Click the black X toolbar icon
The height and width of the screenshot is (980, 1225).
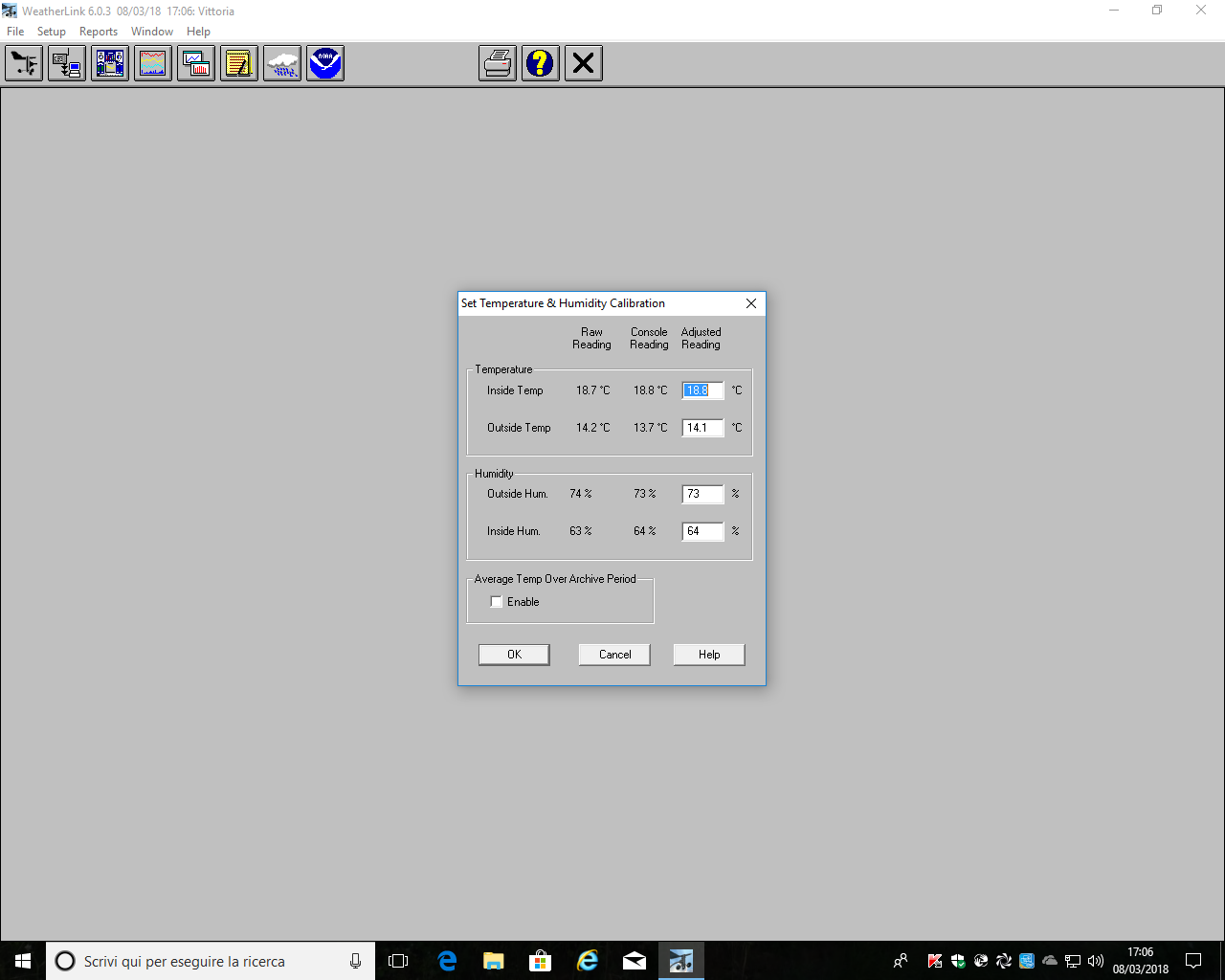click(x=584, y=63)
